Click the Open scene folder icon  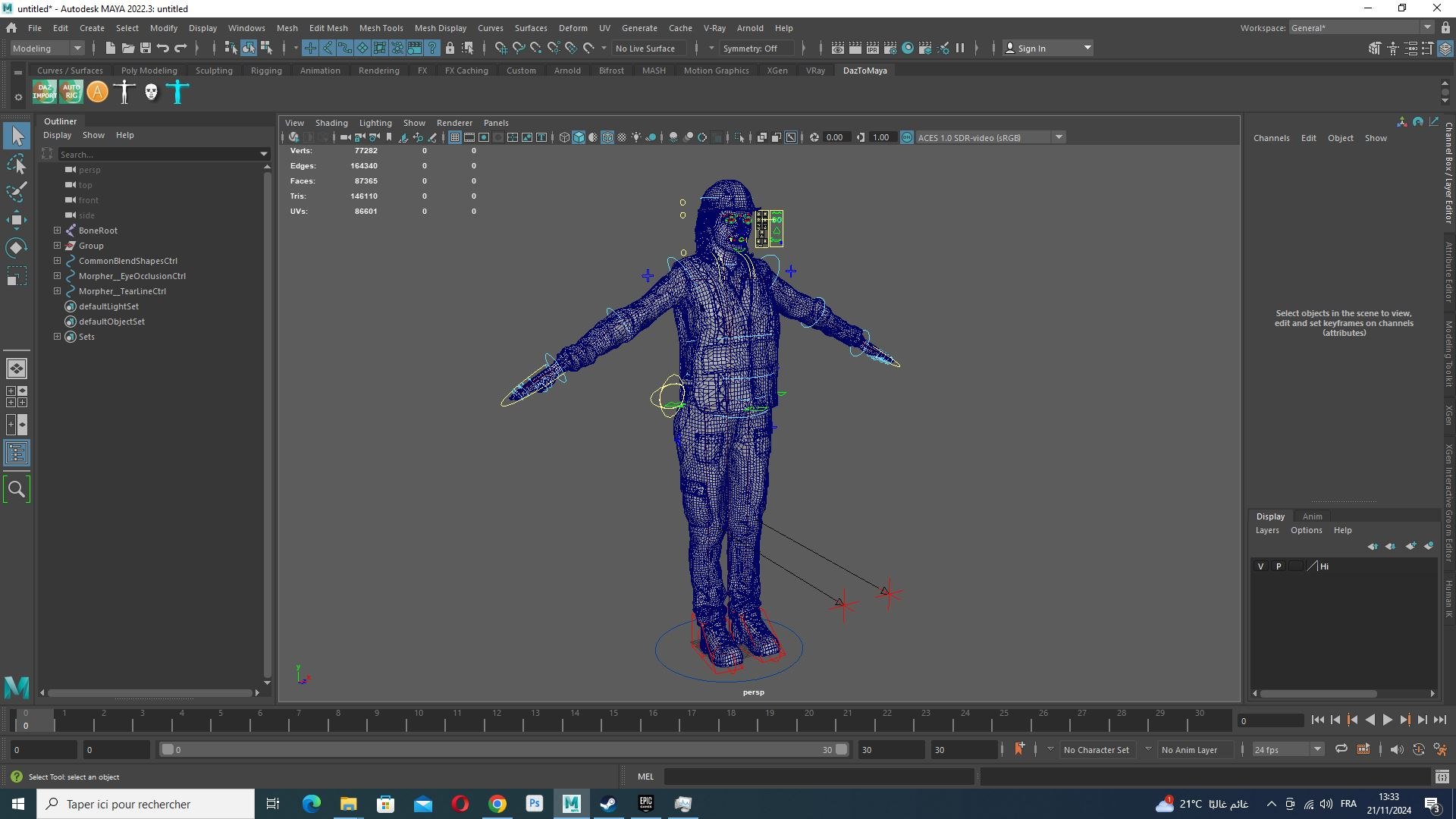(x=127, y=48)
